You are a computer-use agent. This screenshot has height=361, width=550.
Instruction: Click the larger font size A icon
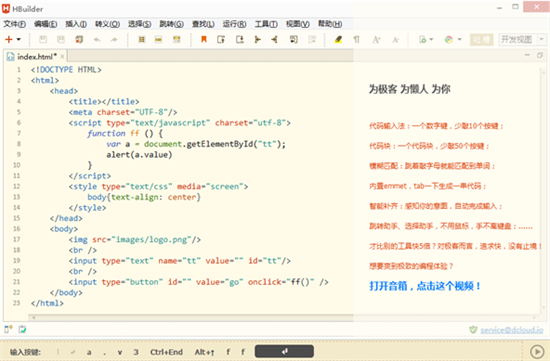[376, 40]
